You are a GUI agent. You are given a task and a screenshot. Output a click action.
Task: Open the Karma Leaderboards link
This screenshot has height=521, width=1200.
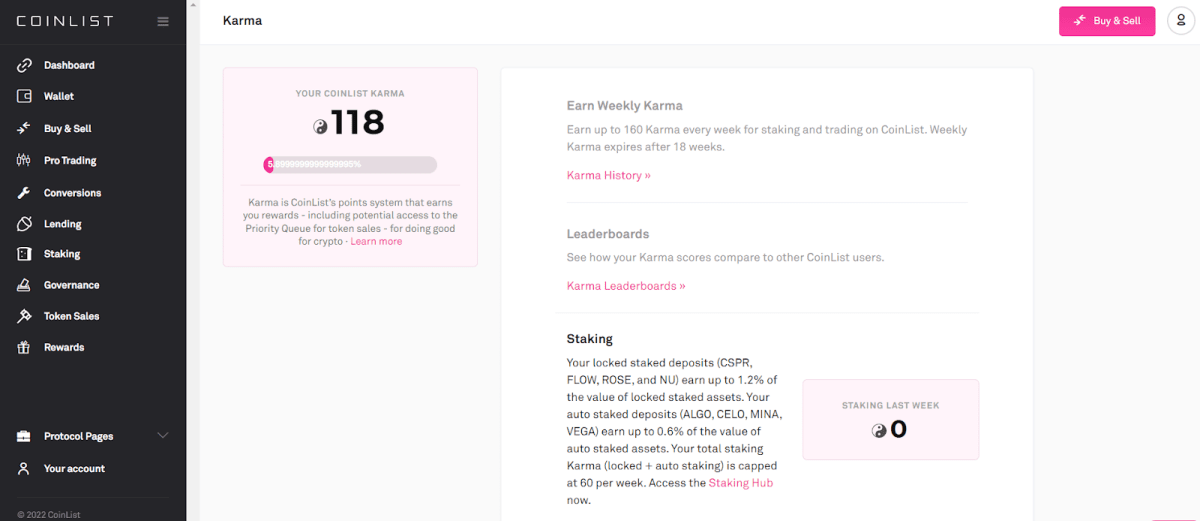click(x=626, y=285)
